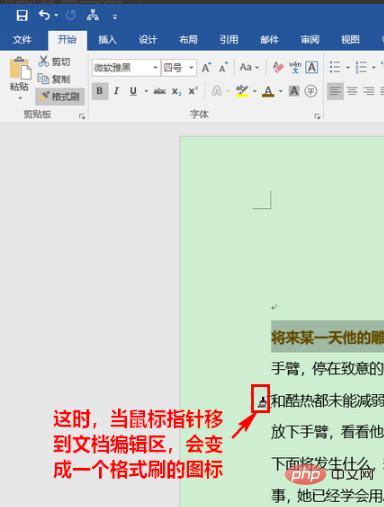This screenshot has width=384, height=507.
Task: Apply the font color A
Action: (x=268, y=91)
